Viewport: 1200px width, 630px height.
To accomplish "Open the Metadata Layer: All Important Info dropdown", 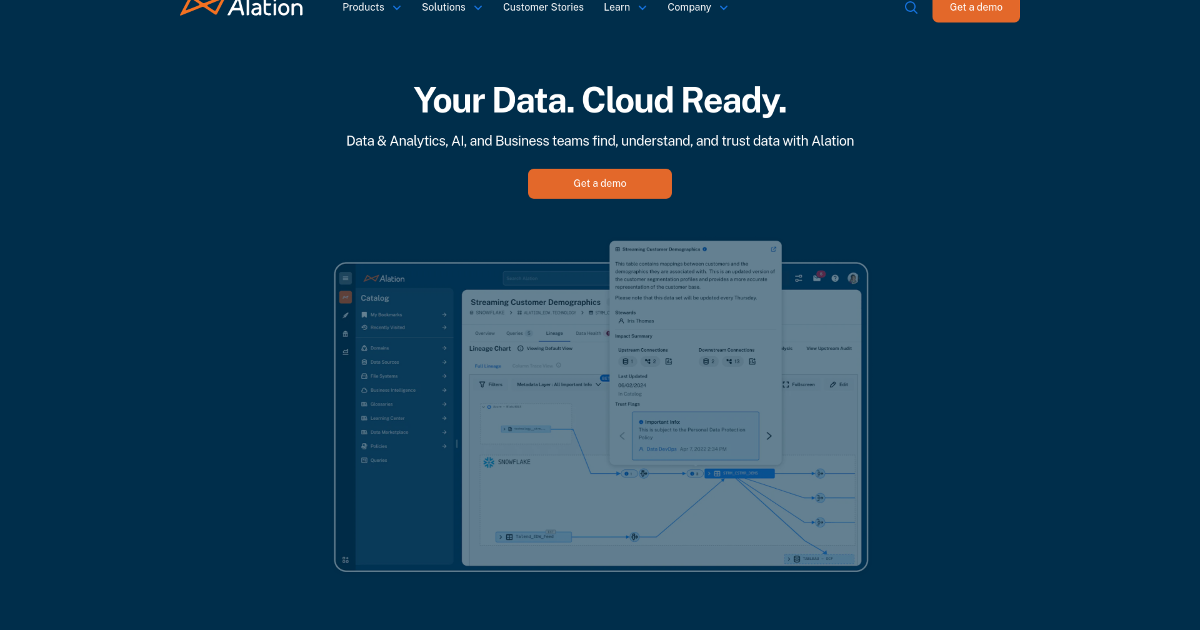I will [556, 384].
